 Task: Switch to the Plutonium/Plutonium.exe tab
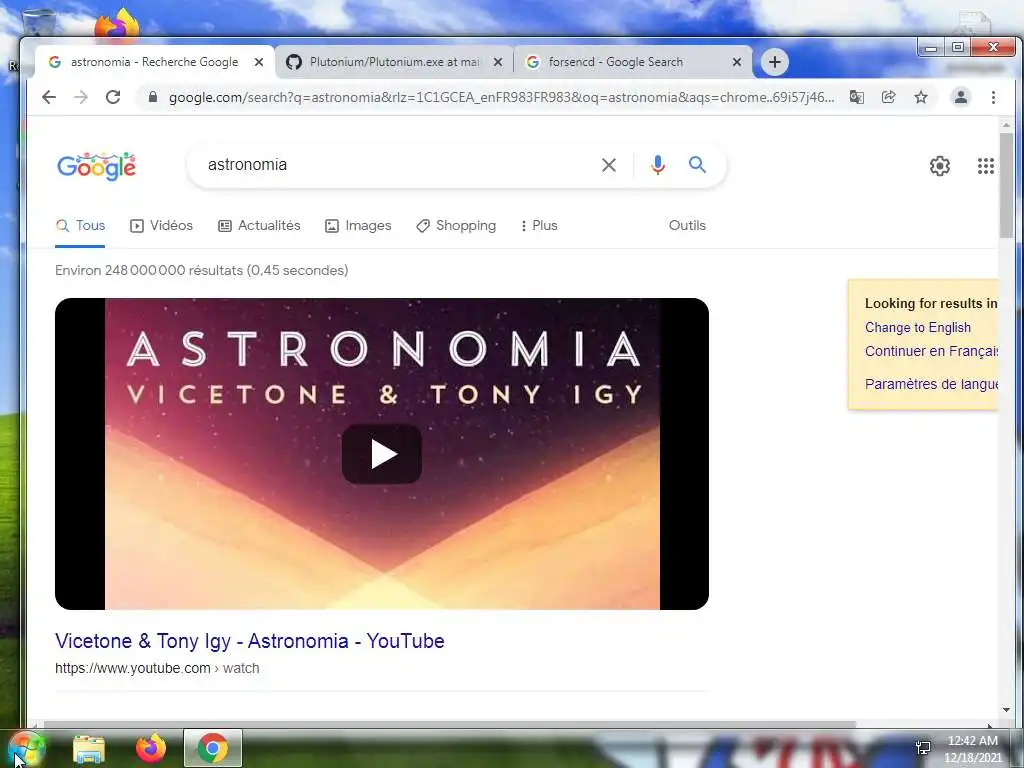pos(394,62)
